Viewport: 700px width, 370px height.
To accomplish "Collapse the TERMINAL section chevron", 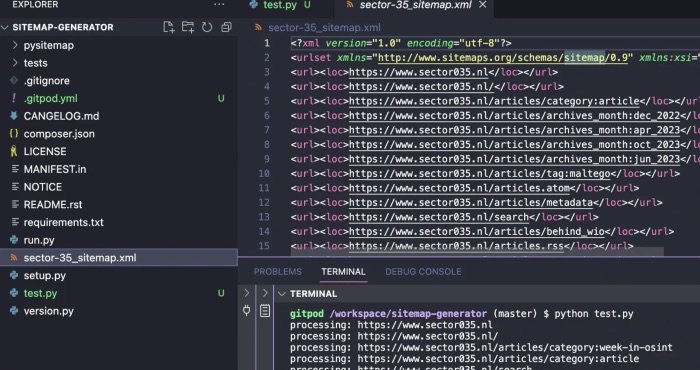I will coord(282,294).
